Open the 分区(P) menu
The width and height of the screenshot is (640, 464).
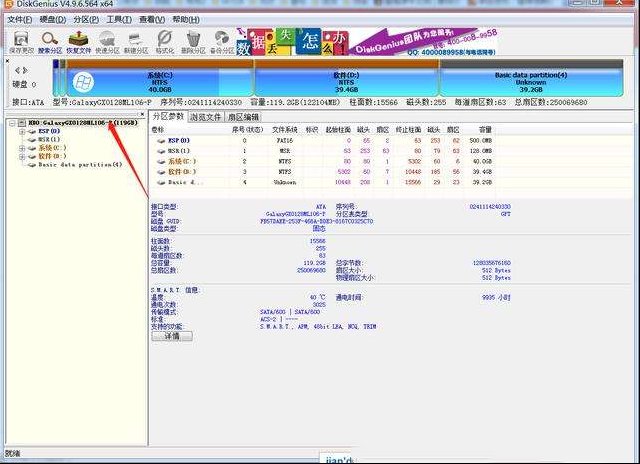click(86, 20)
